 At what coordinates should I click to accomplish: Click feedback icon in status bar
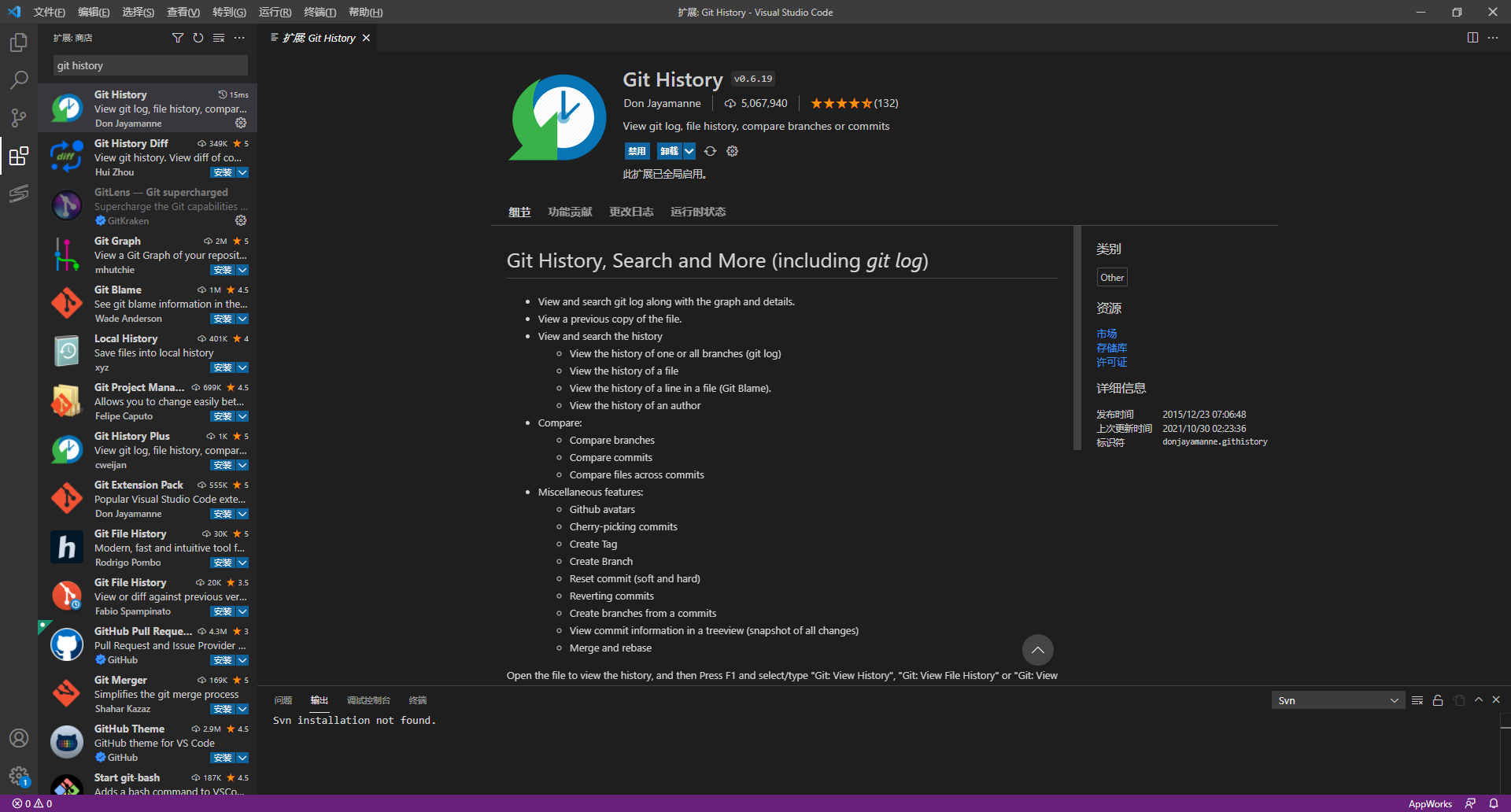(x=1470, y=803)
